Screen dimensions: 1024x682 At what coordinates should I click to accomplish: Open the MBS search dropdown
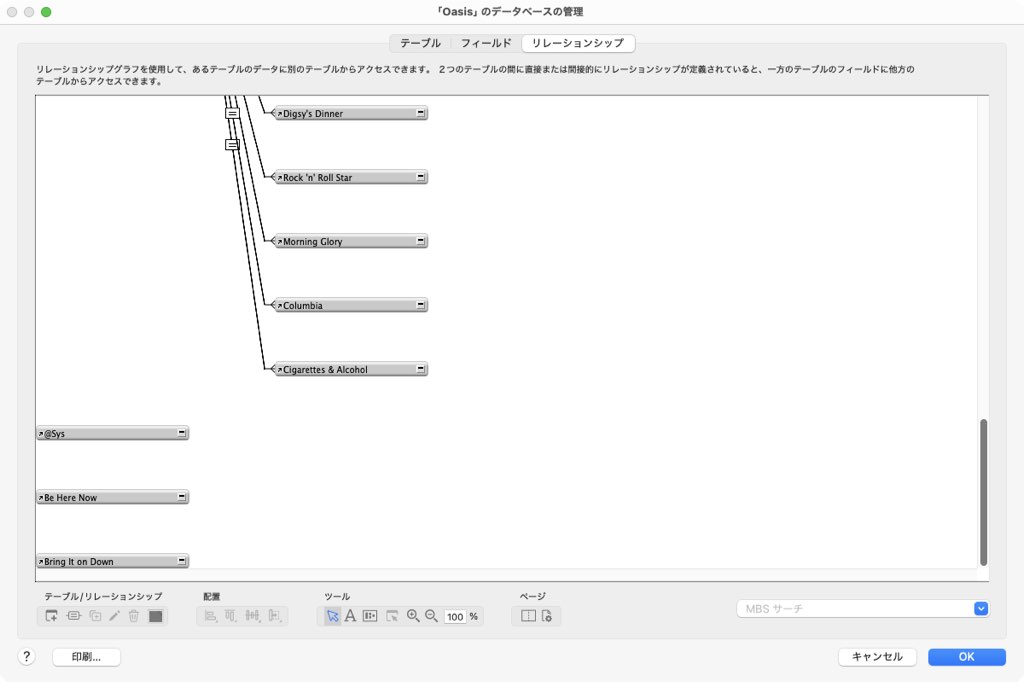click(981, 608)
